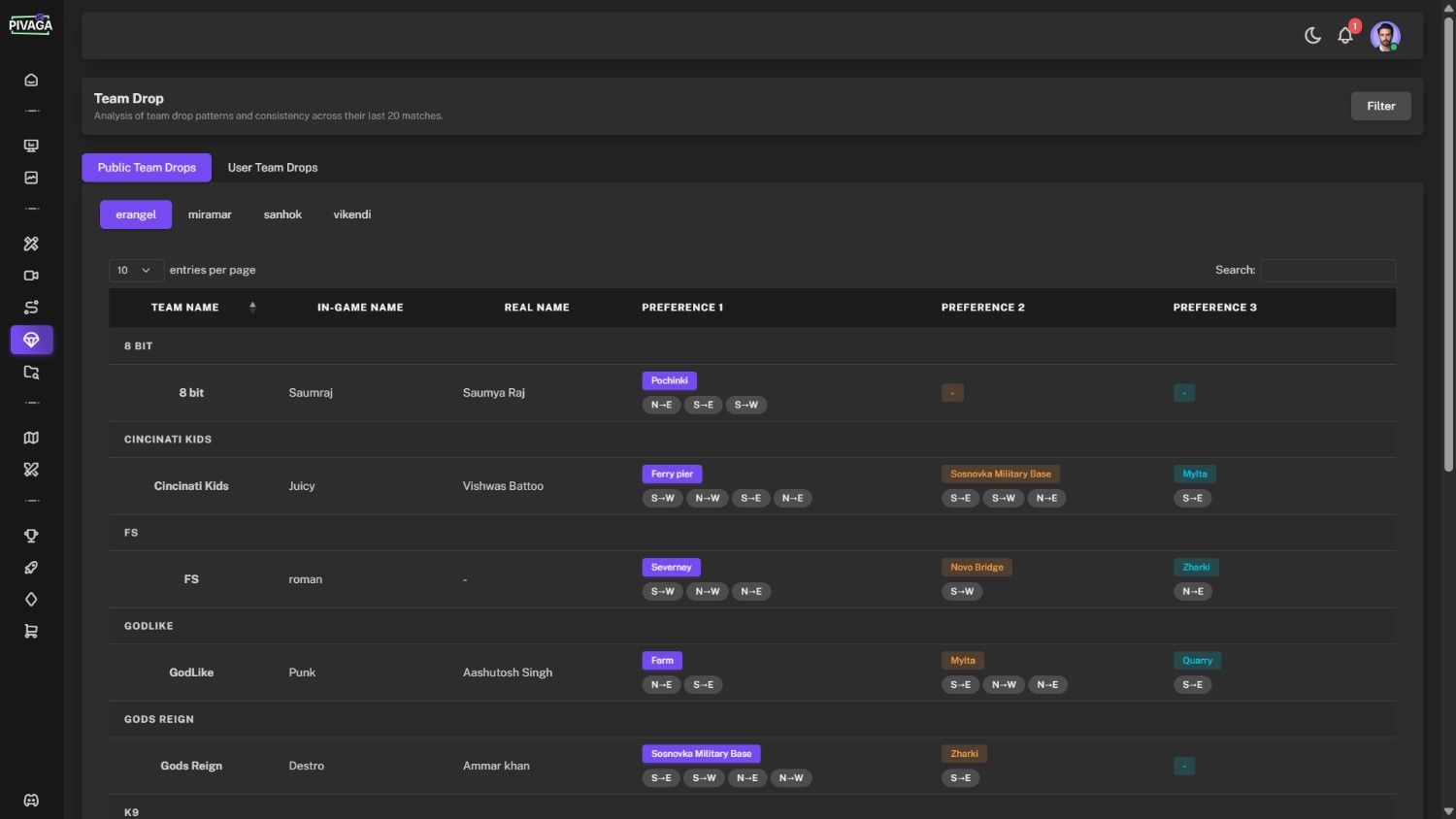Click the shopping cart sidebar icon
The image size is (1456, 819).
(31, 632)
